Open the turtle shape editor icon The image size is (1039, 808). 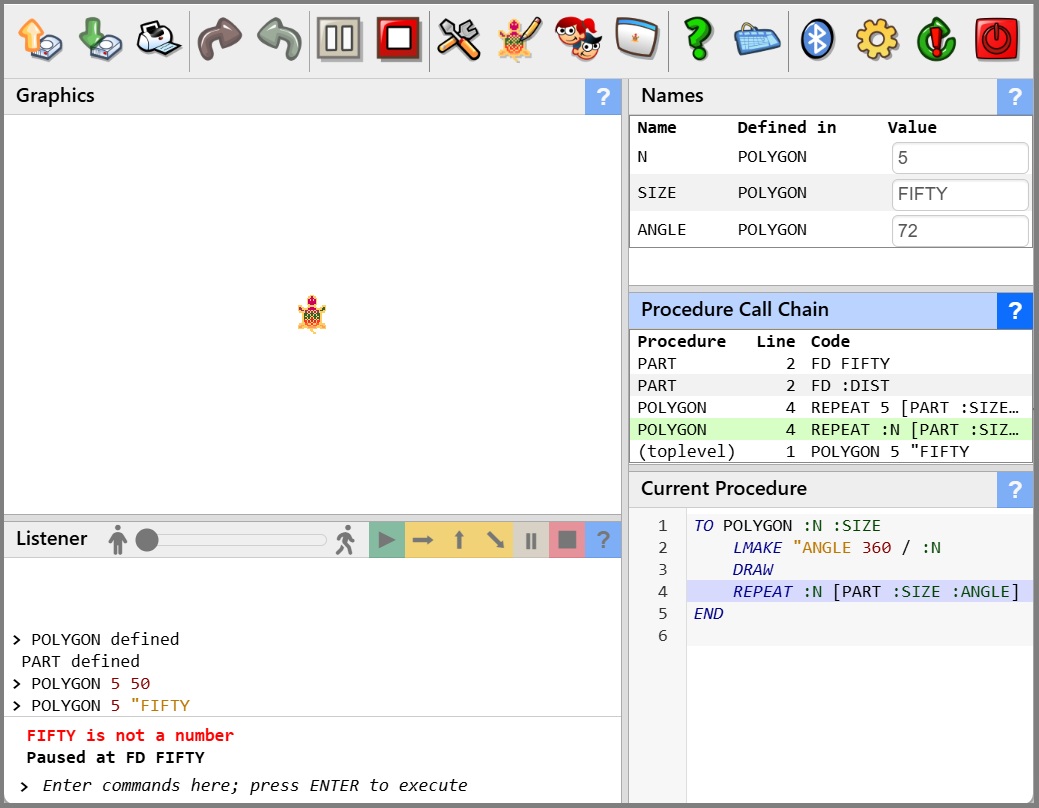[x=518, y=40]
